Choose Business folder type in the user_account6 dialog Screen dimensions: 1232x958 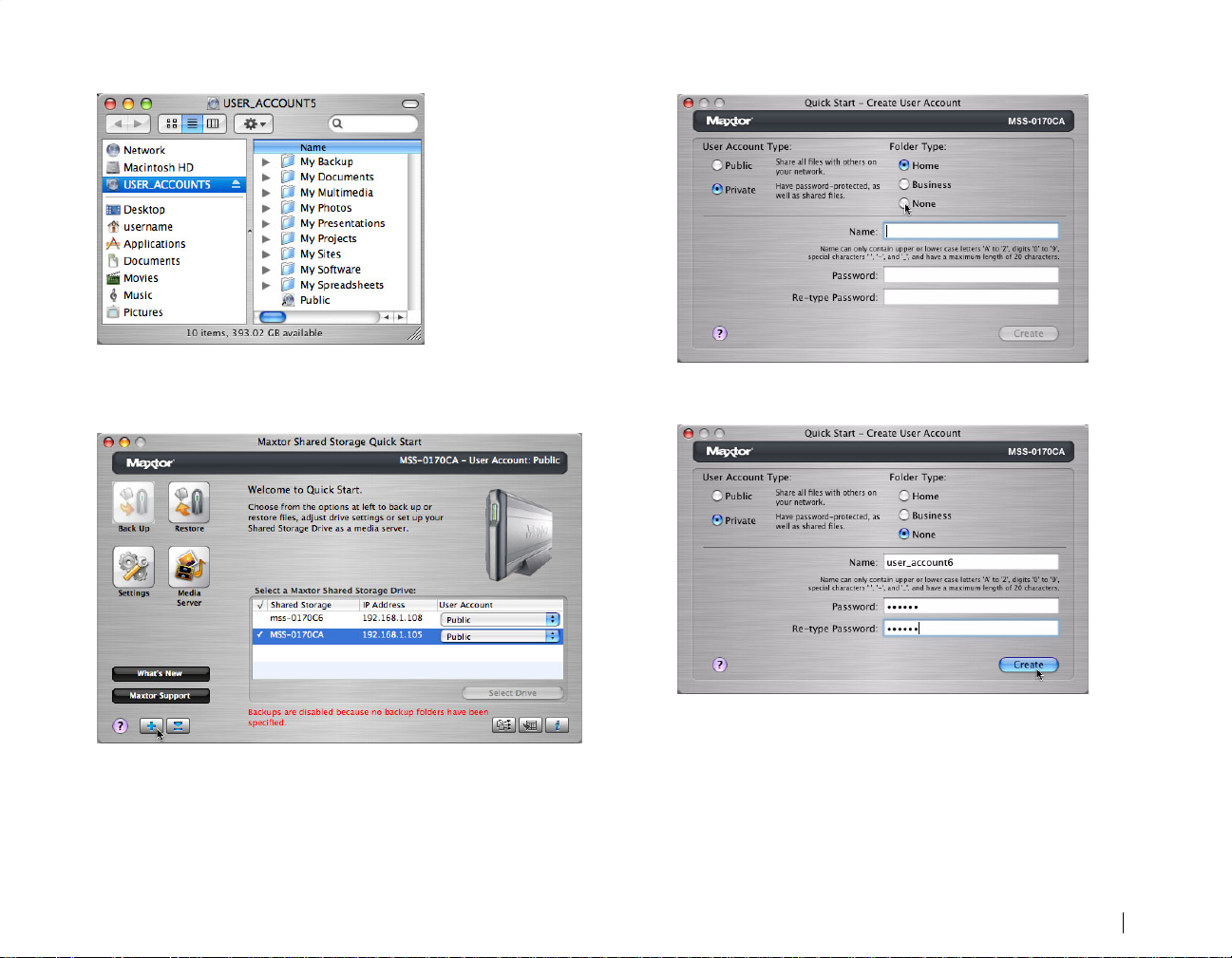[904, 515]
